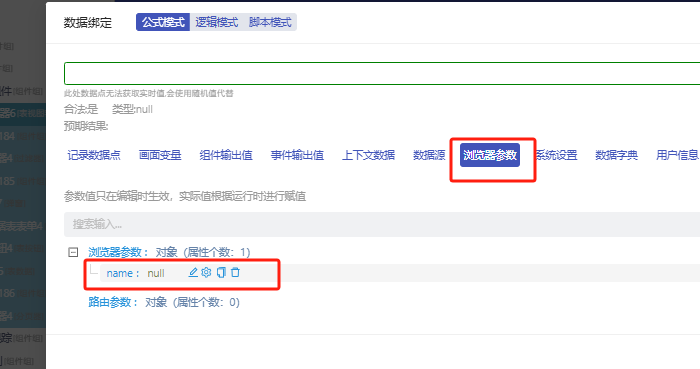Click the 类型:null text

pyautogui.click(x=132, y=109)
